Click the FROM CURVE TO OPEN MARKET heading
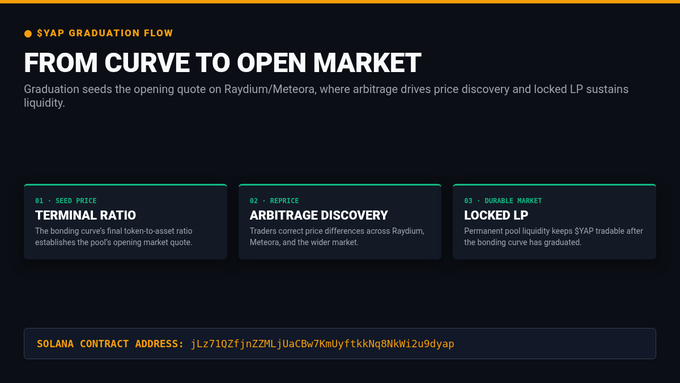Image resolution: width=680 pixels, height=383 pixels. click(x=222, y=62)
